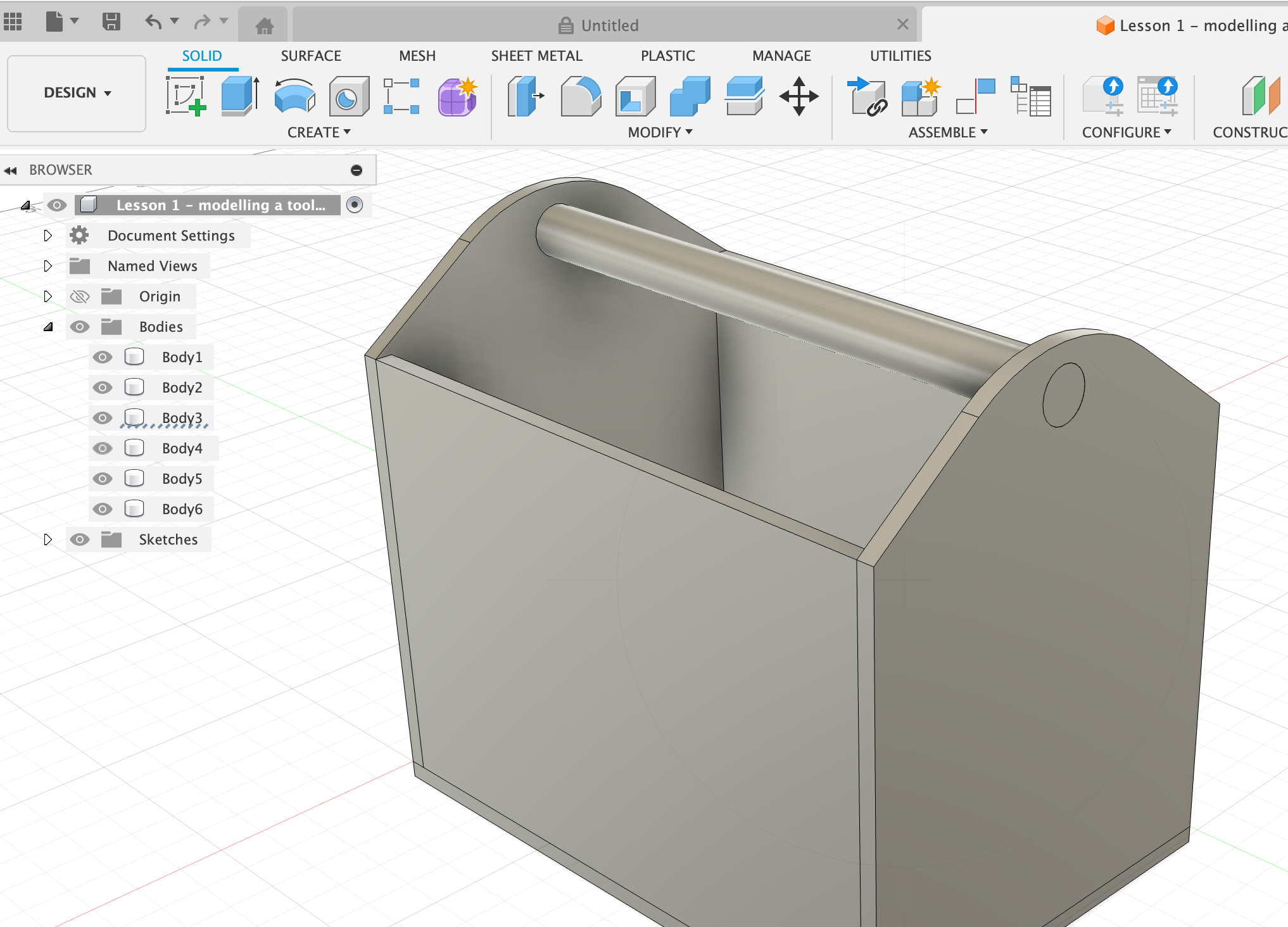Image resolution: width=1288 pixels, height=927 pixels.
Task: Select the Fillet tool
Action: (580, 96)
